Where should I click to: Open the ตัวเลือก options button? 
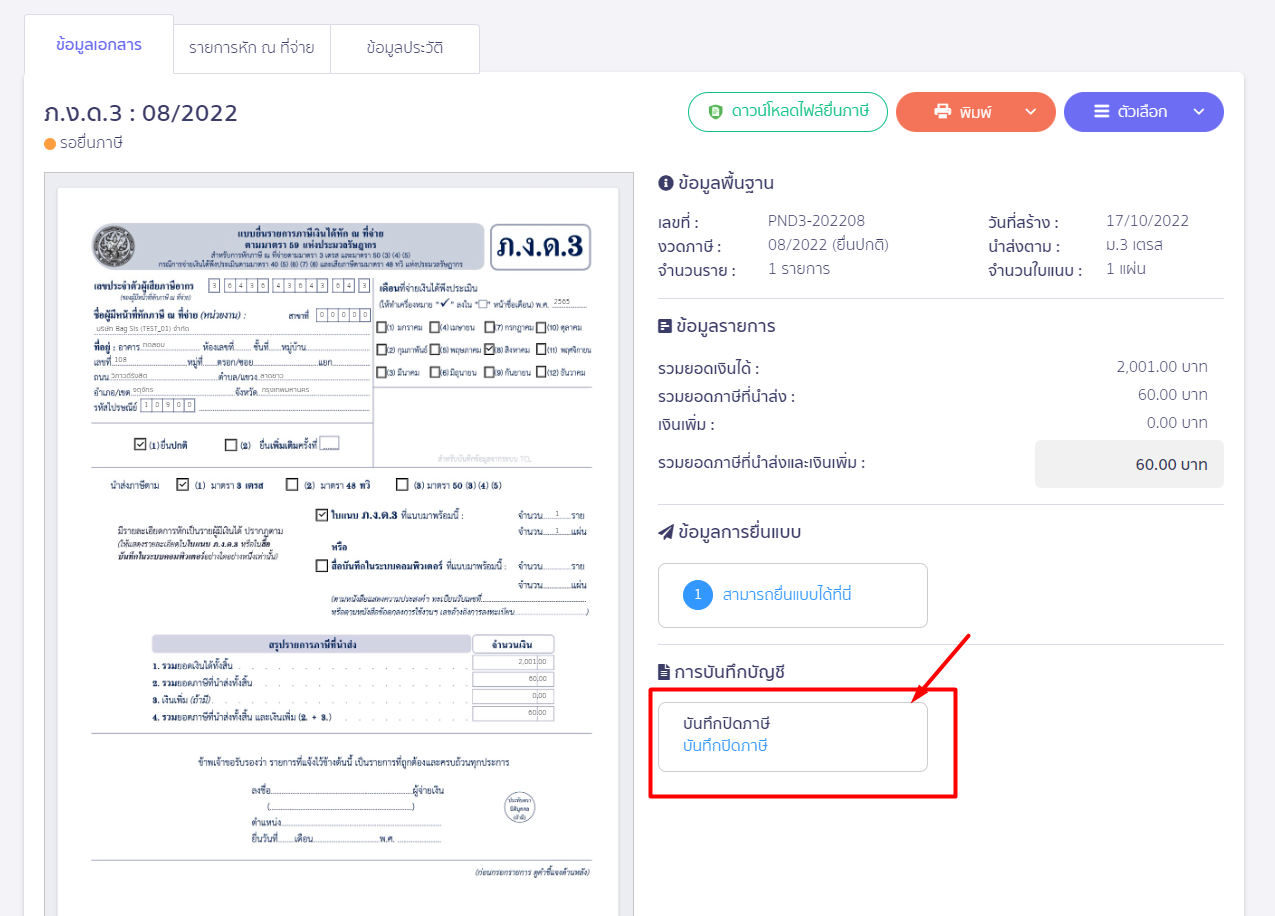[x=1144, y=112]
